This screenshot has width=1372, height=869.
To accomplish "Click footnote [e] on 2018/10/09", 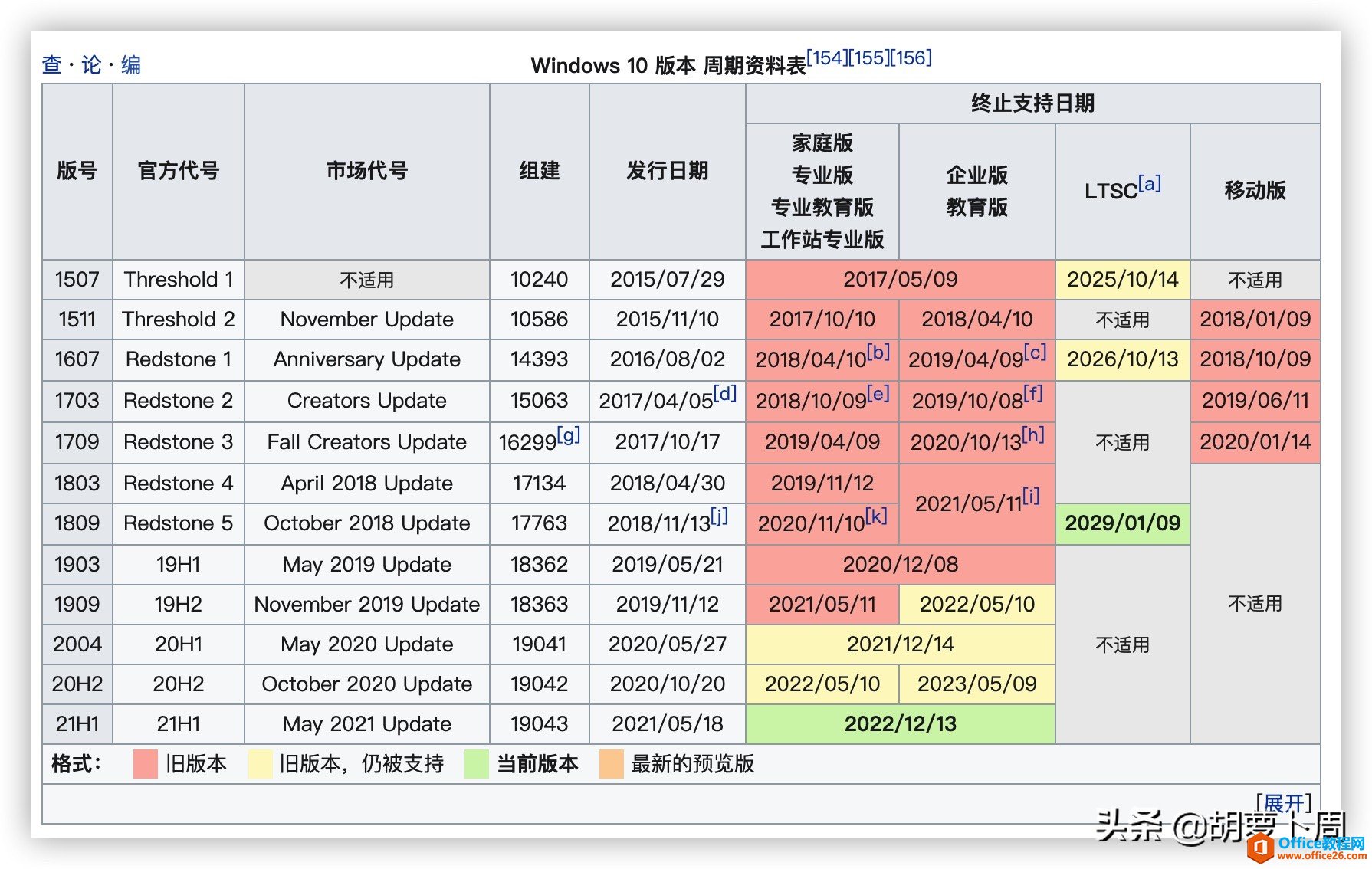I will pyautogui.click(x=878, y=393).
